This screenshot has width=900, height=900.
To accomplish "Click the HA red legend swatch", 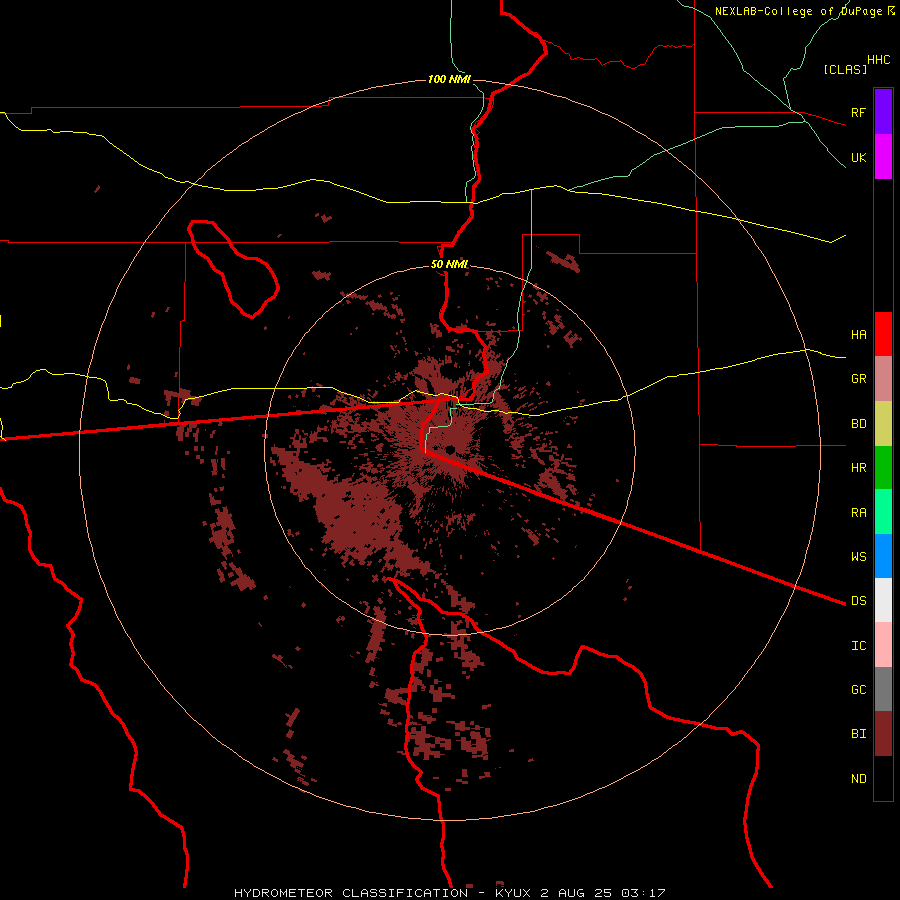I will pos(883,334).
